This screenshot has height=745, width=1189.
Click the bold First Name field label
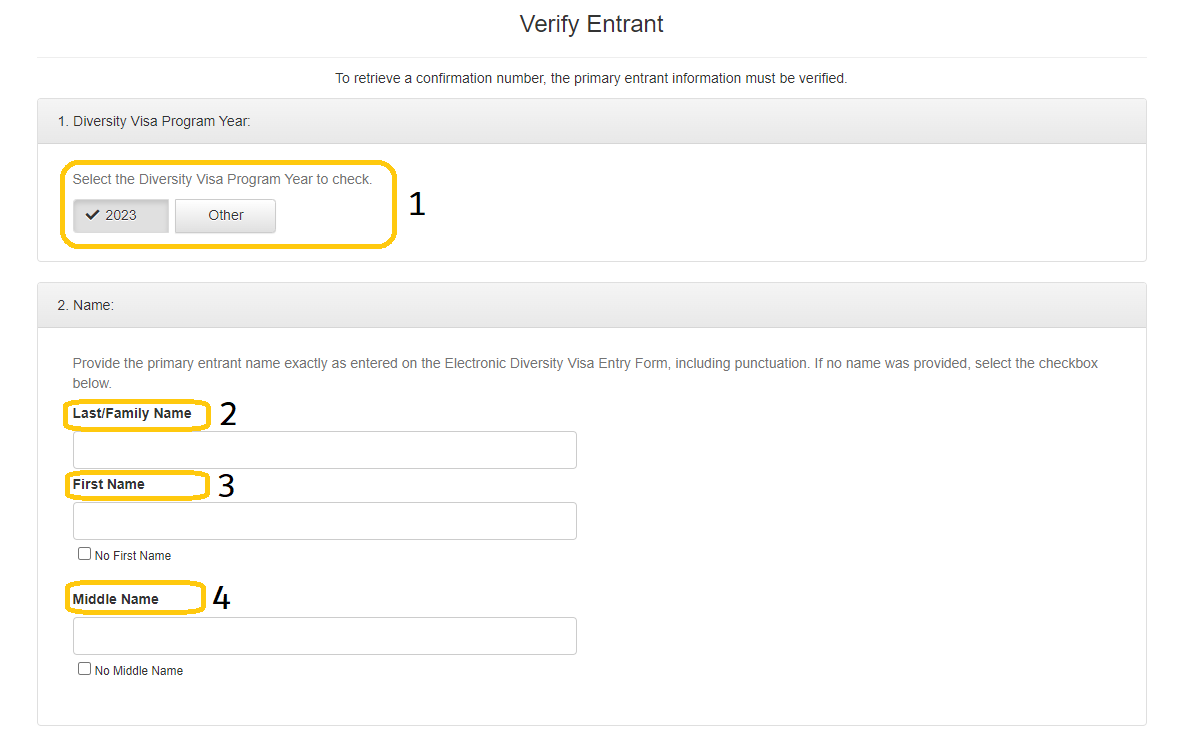pyautogui.click(x=109, y=484)
